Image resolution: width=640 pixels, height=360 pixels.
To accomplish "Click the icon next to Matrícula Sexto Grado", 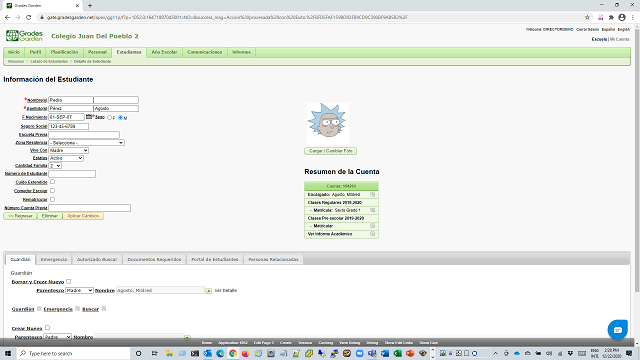I will tap(372, 210).
